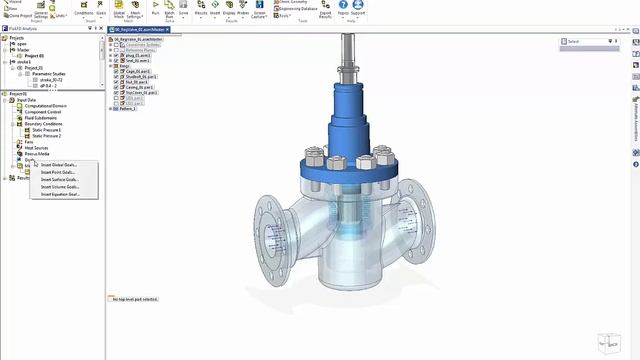This screenshot has width=640, height=360.
Task: Click the projects tree scrollbar
Action: [102, 51]
